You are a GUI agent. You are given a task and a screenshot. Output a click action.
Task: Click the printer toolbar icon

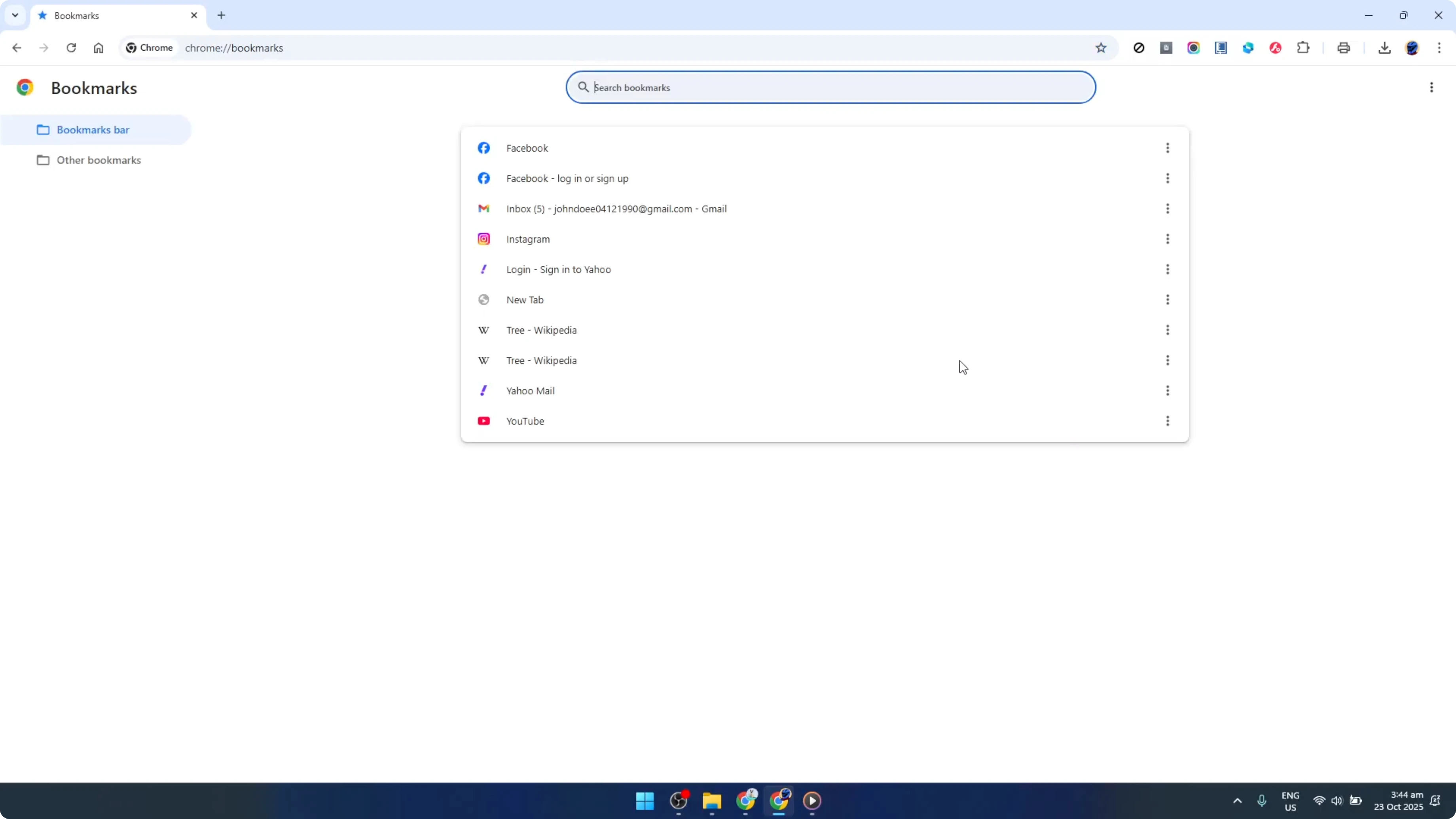1344,48
